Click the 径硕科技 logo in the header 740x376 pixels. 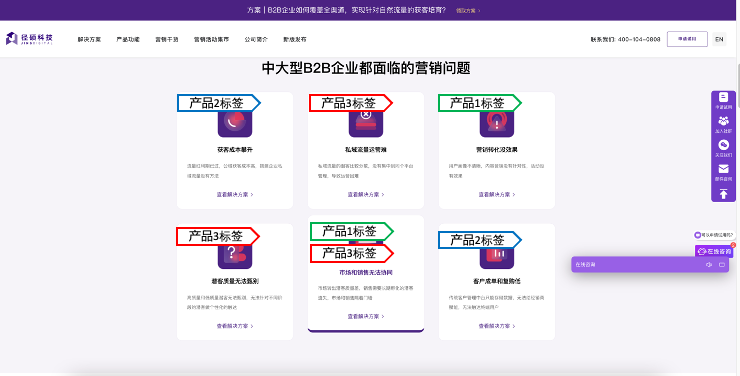click(29, 39)
